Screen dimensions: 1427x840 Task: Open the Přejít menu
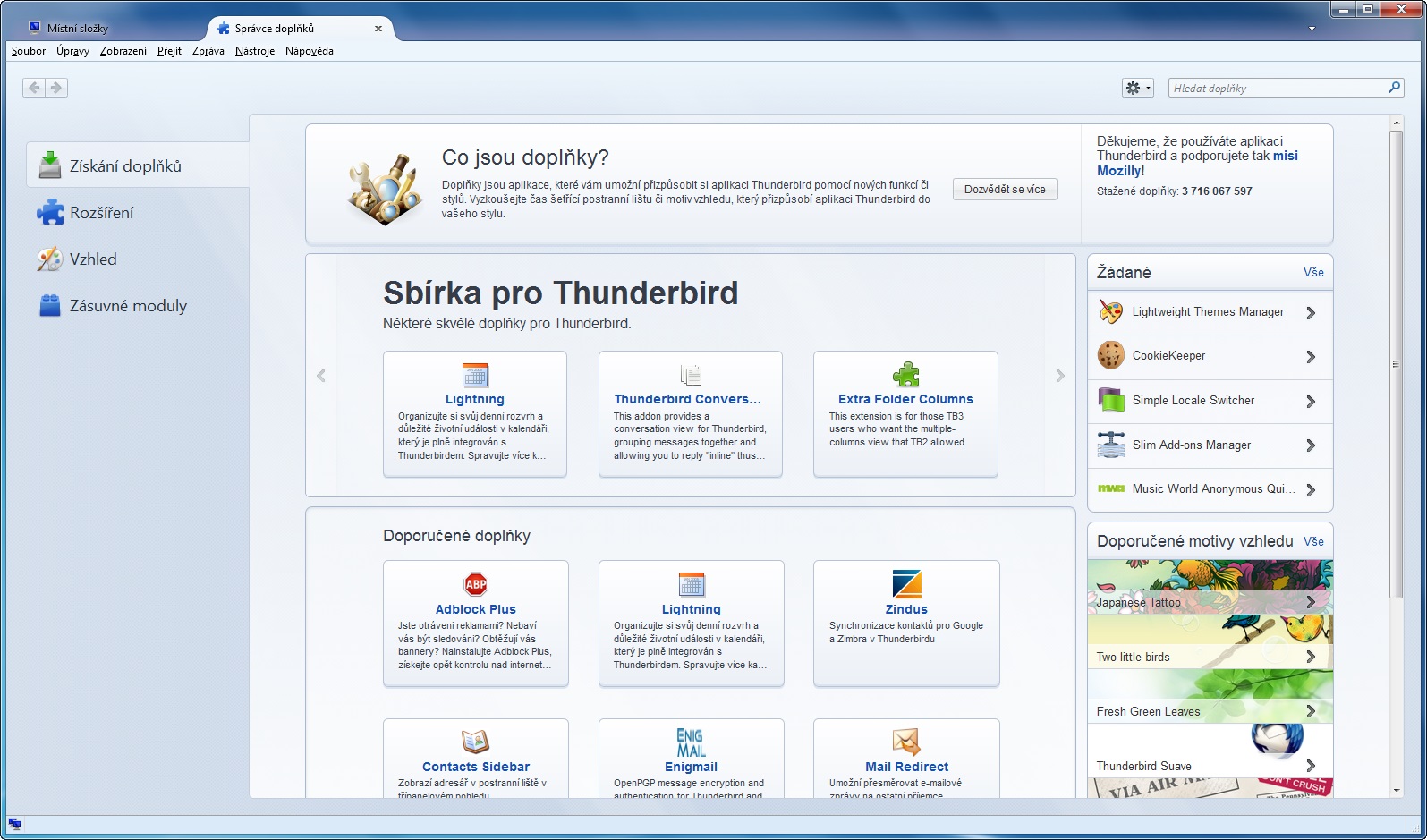(x=169, y=51)
